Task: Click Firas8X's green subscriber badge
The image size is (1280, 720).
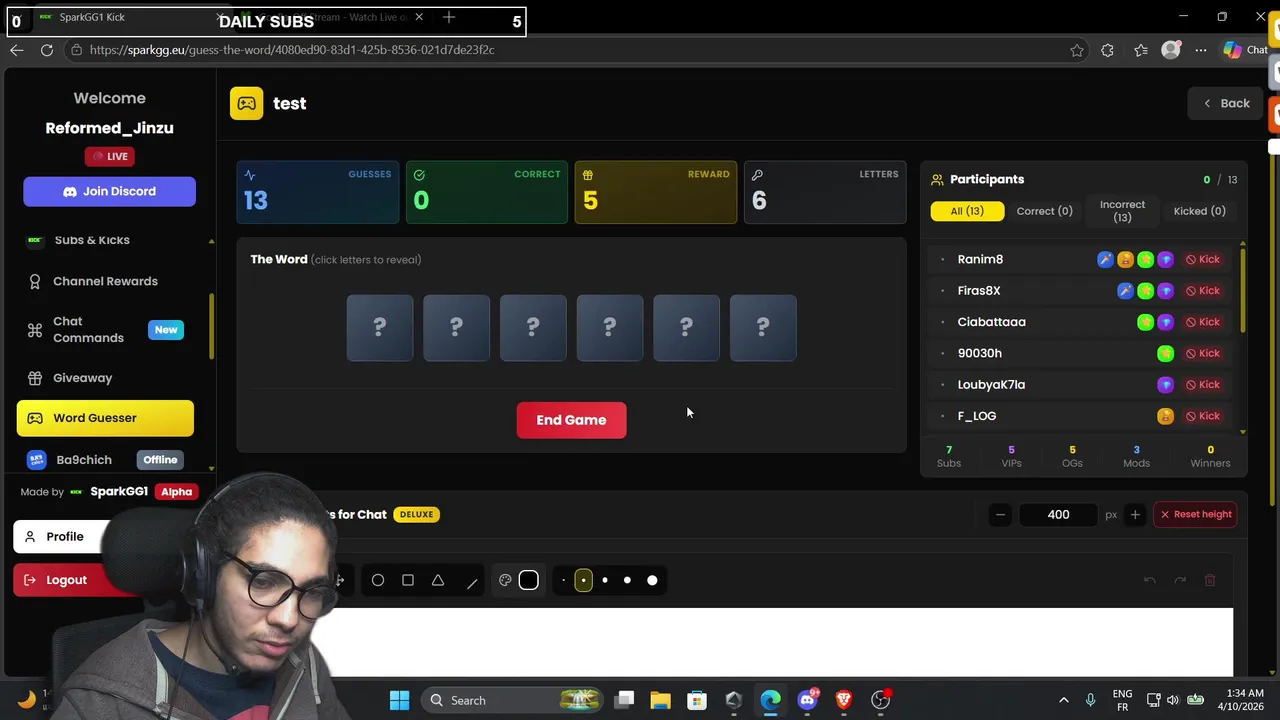Action: [1145, 291]
